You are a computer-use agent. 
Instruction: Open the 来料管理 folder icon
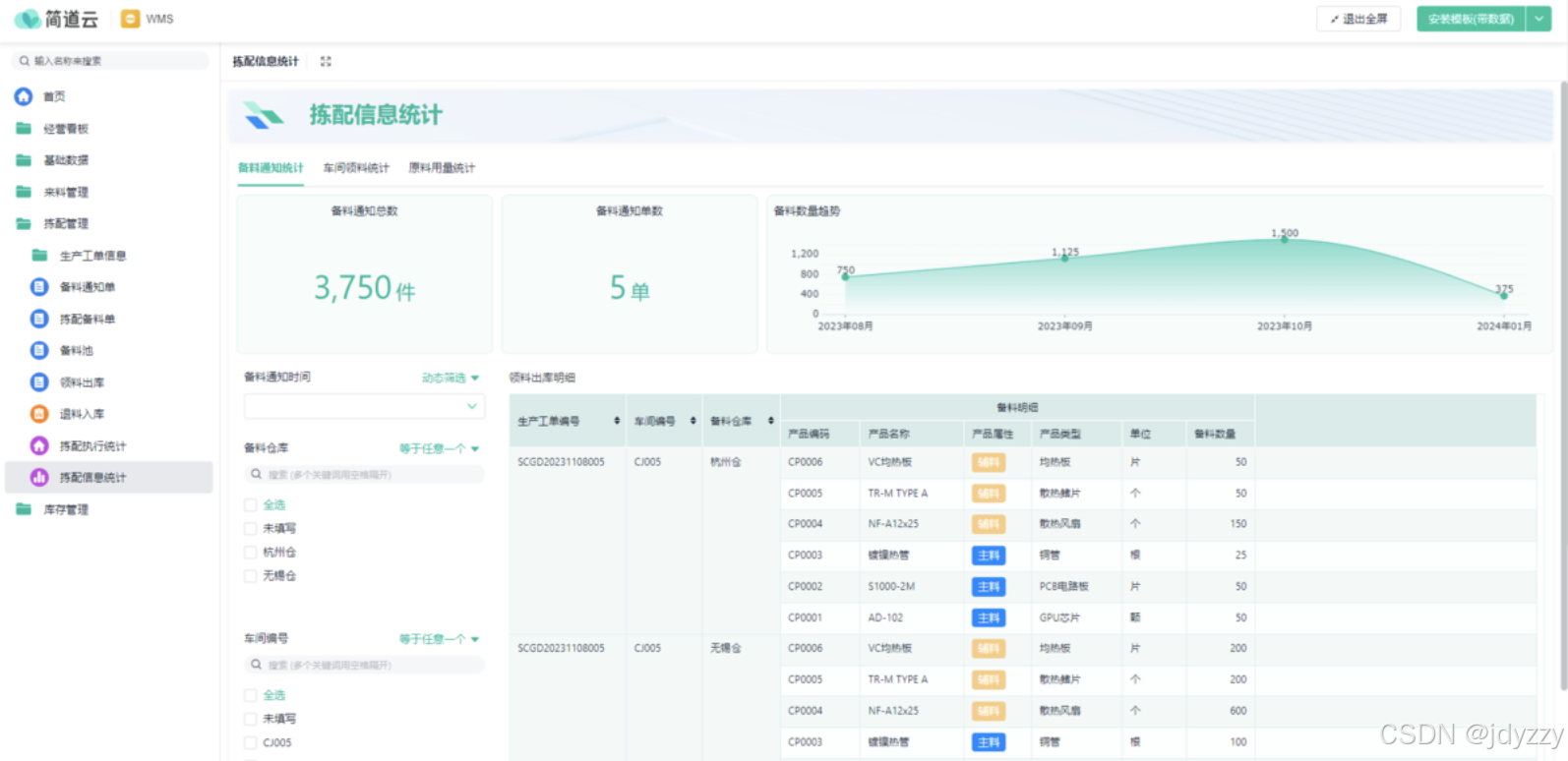click(24, 192)
